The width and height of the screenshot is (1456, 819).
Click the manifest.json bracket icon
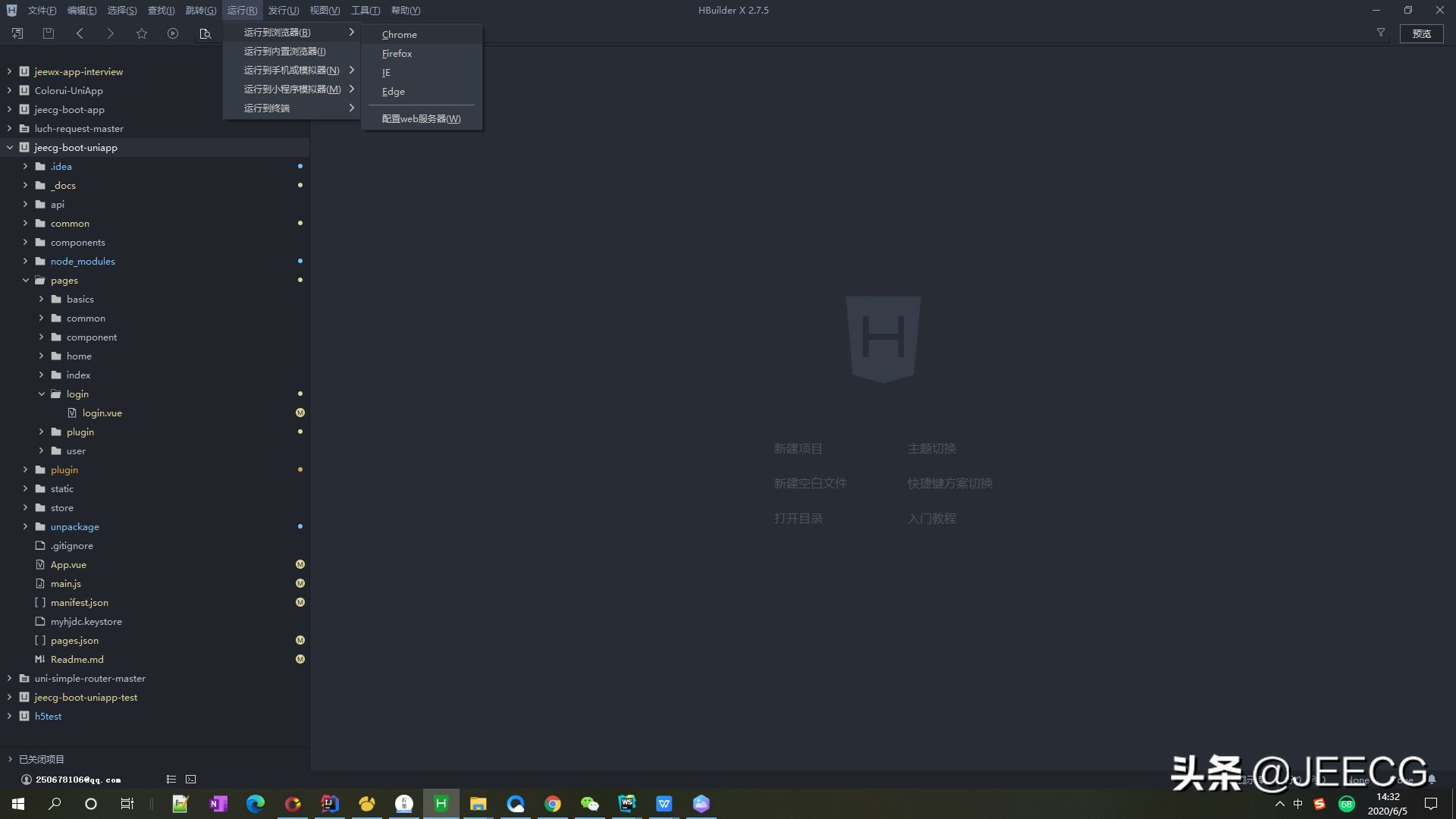[x=40, y=602]
